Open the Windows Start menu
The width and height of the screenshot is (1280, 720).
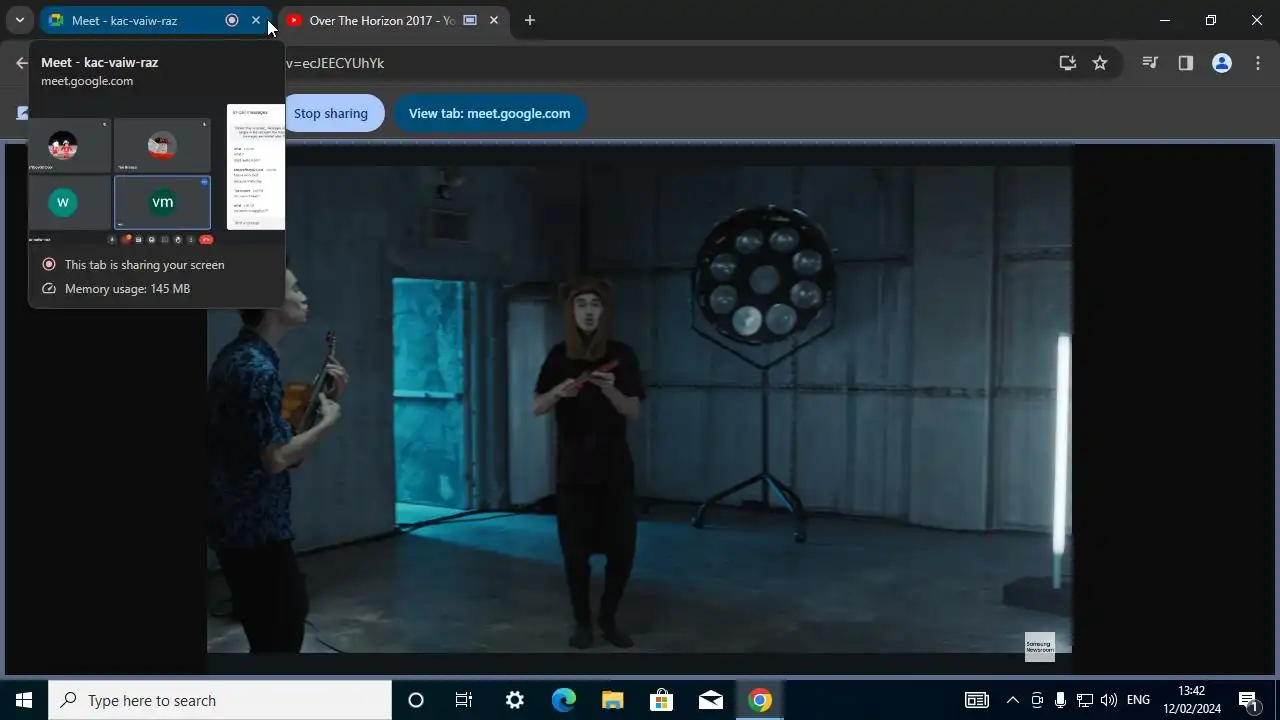pyautogui.click(x=24, y=700)
